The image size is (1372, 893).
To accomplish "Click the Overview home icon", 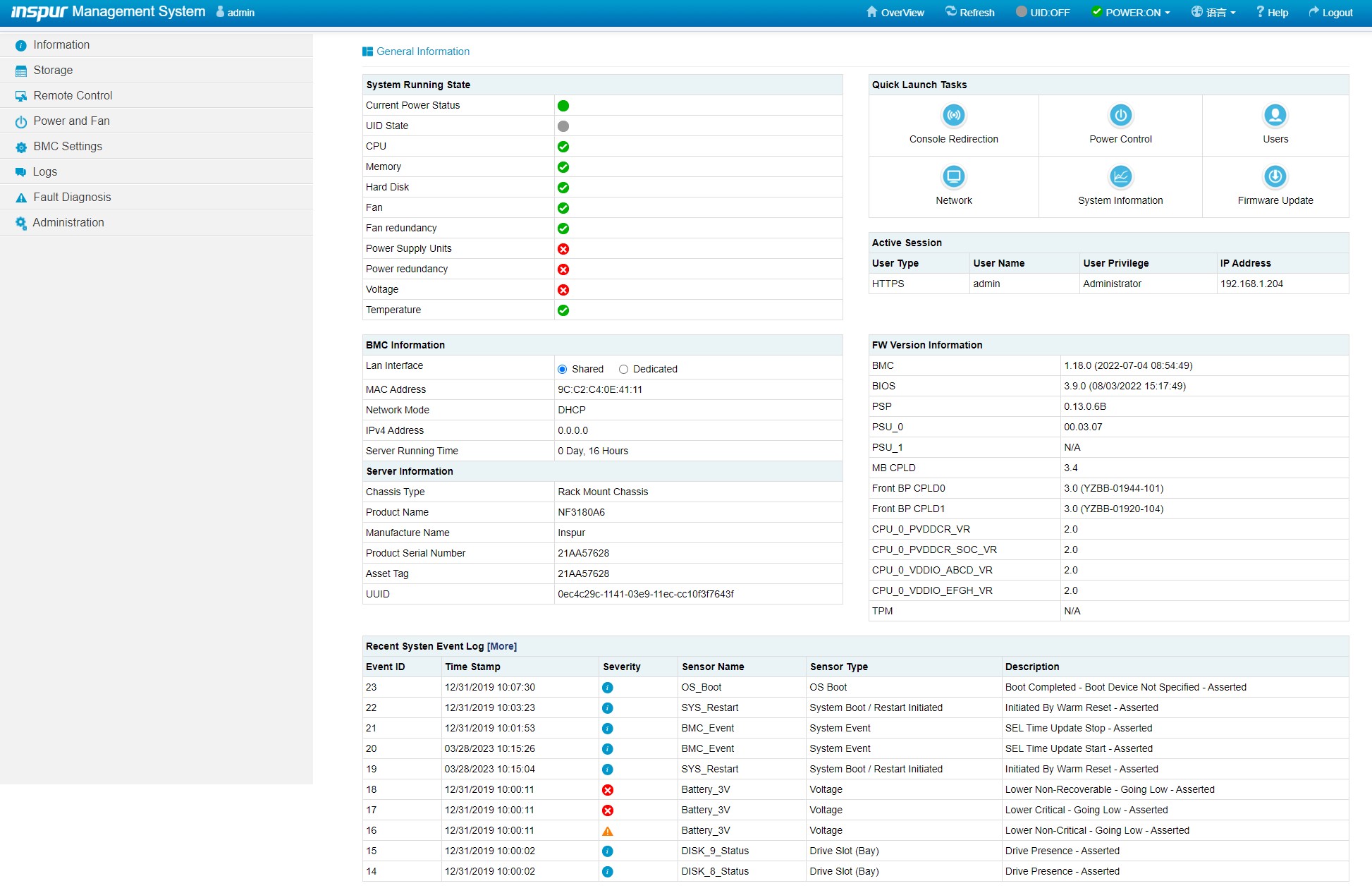I will 872,12.
